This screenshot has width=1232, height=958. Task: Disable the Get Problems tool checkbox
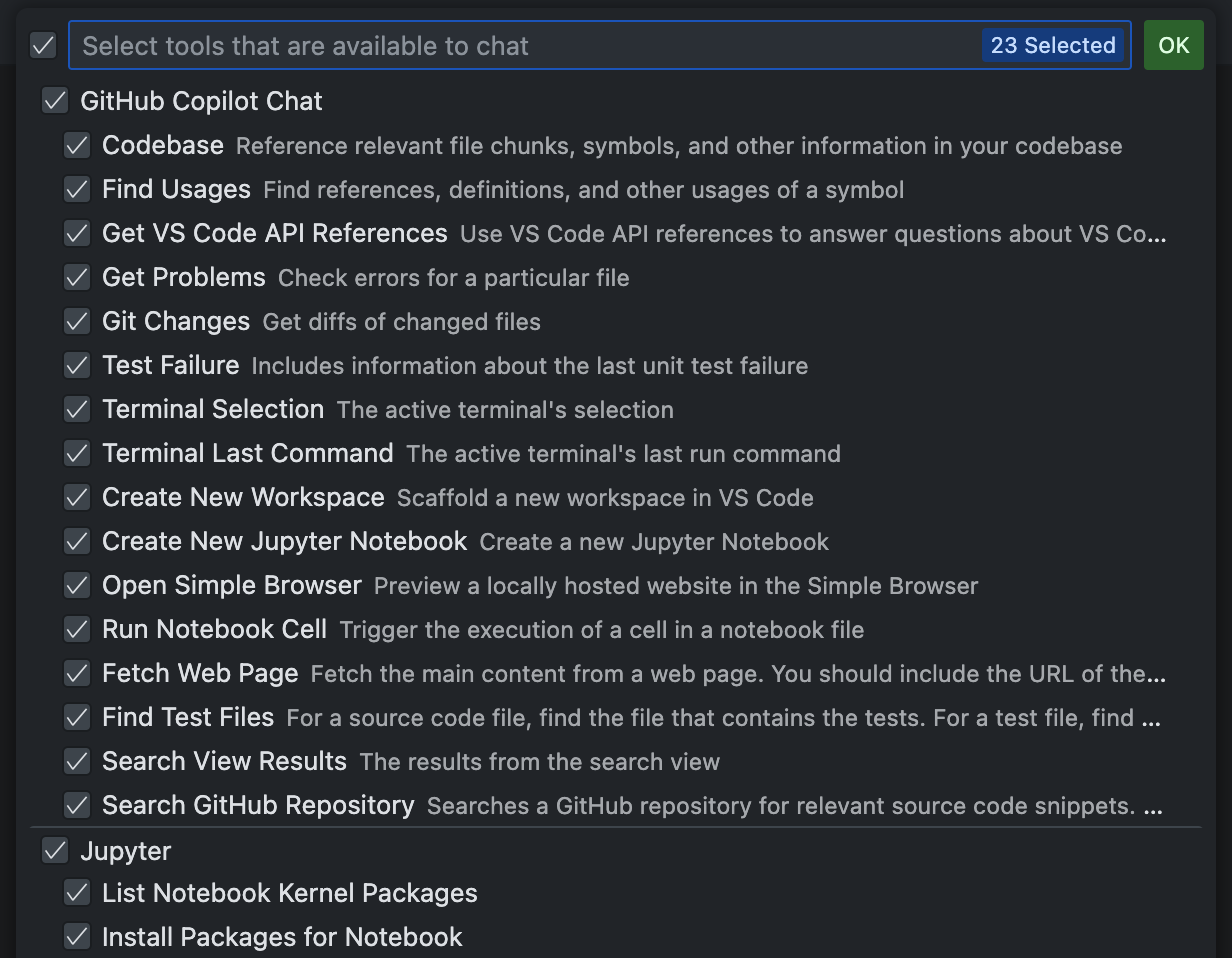tap(77, 277)
